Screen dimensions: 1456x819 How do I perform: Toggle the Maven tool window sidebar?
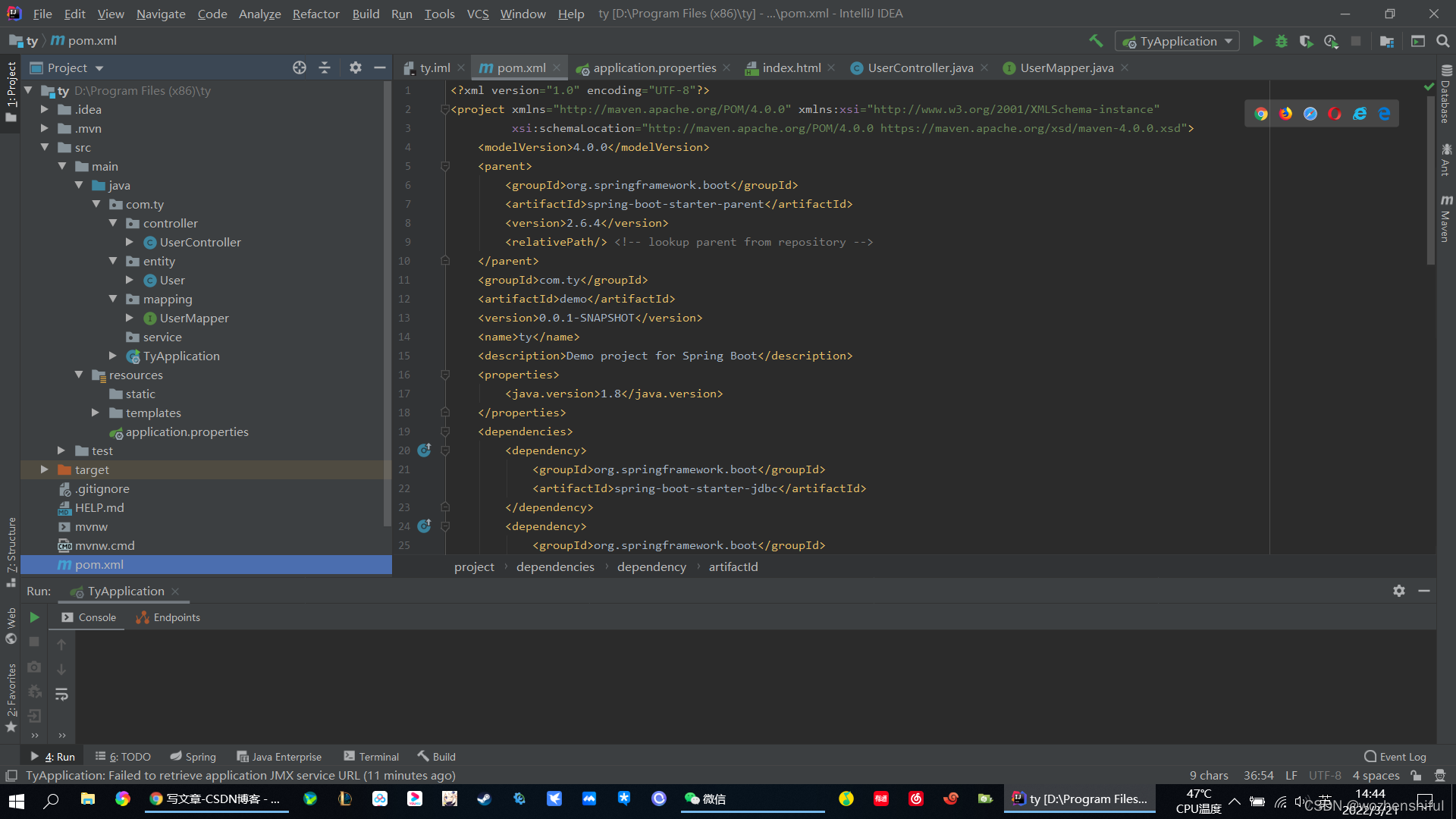click(x=1446, y=220)
